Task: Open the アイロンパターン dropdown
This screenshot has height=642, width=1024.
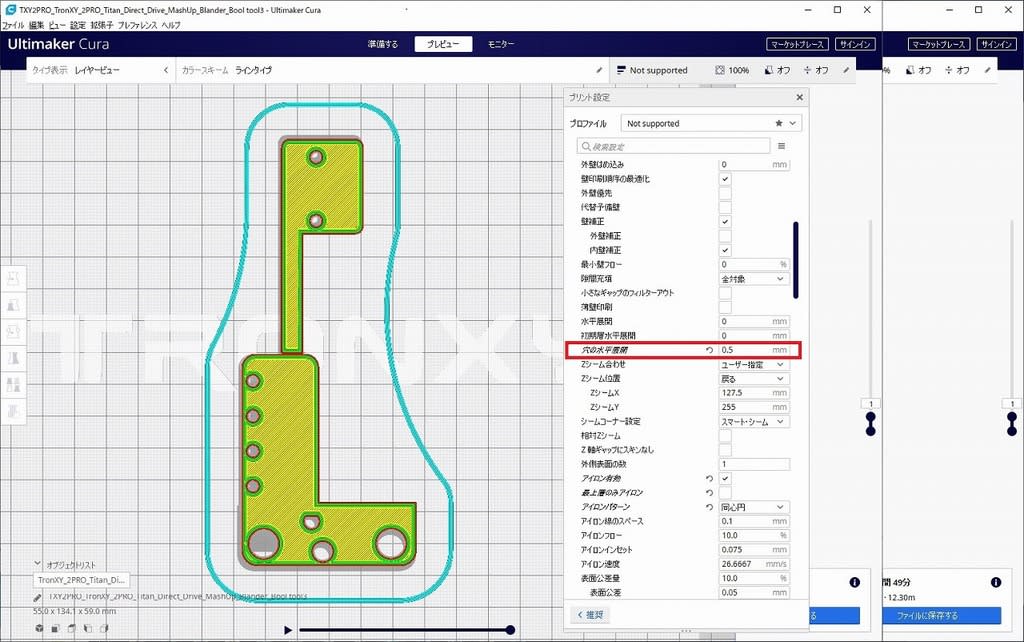Action: [x=754, y=507]
